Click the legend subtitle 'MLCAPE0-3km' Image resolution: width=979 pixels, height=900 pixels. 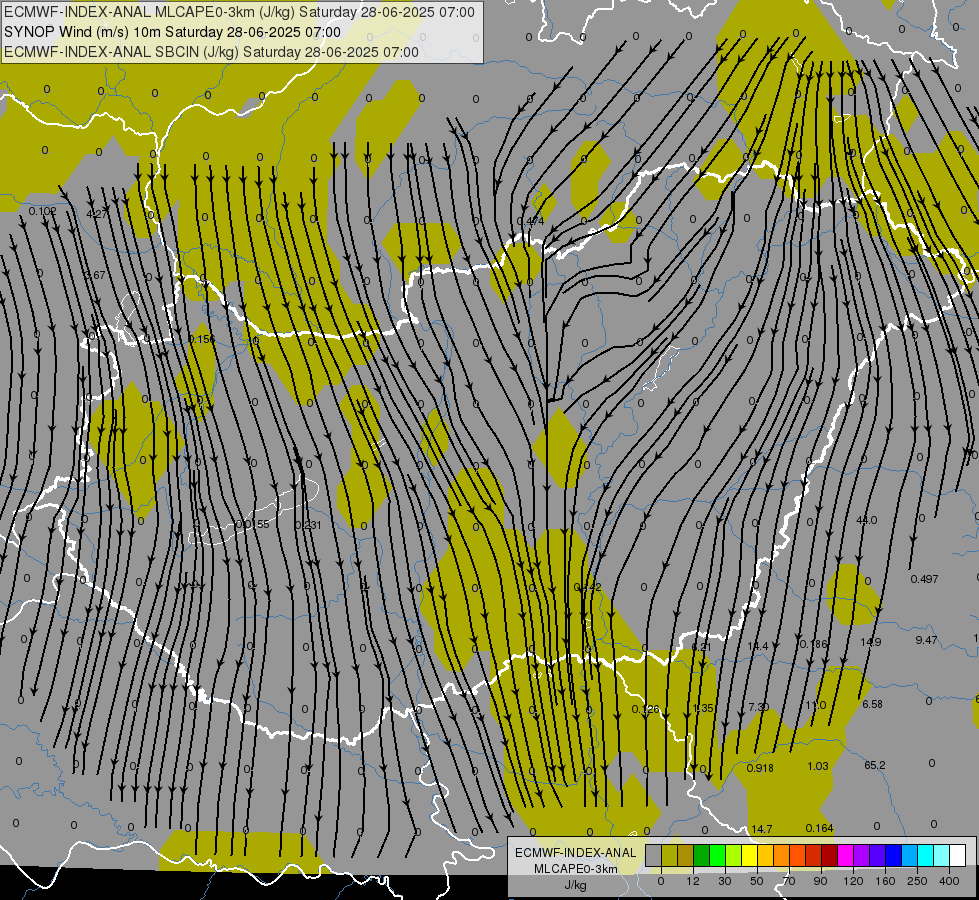pos(576,869)
